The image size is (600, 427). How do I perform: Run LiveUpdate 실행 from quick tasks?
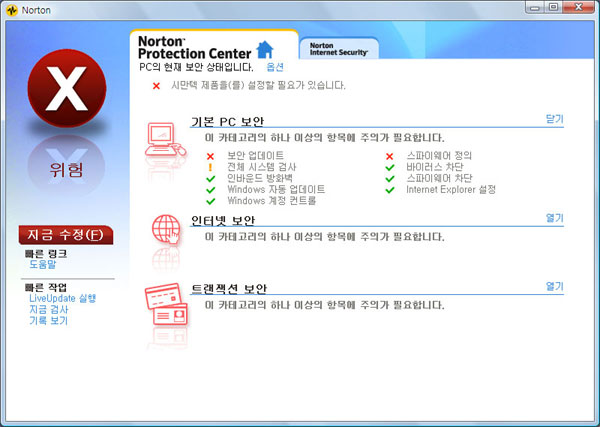pyautogui.click(x=63, y=298)
